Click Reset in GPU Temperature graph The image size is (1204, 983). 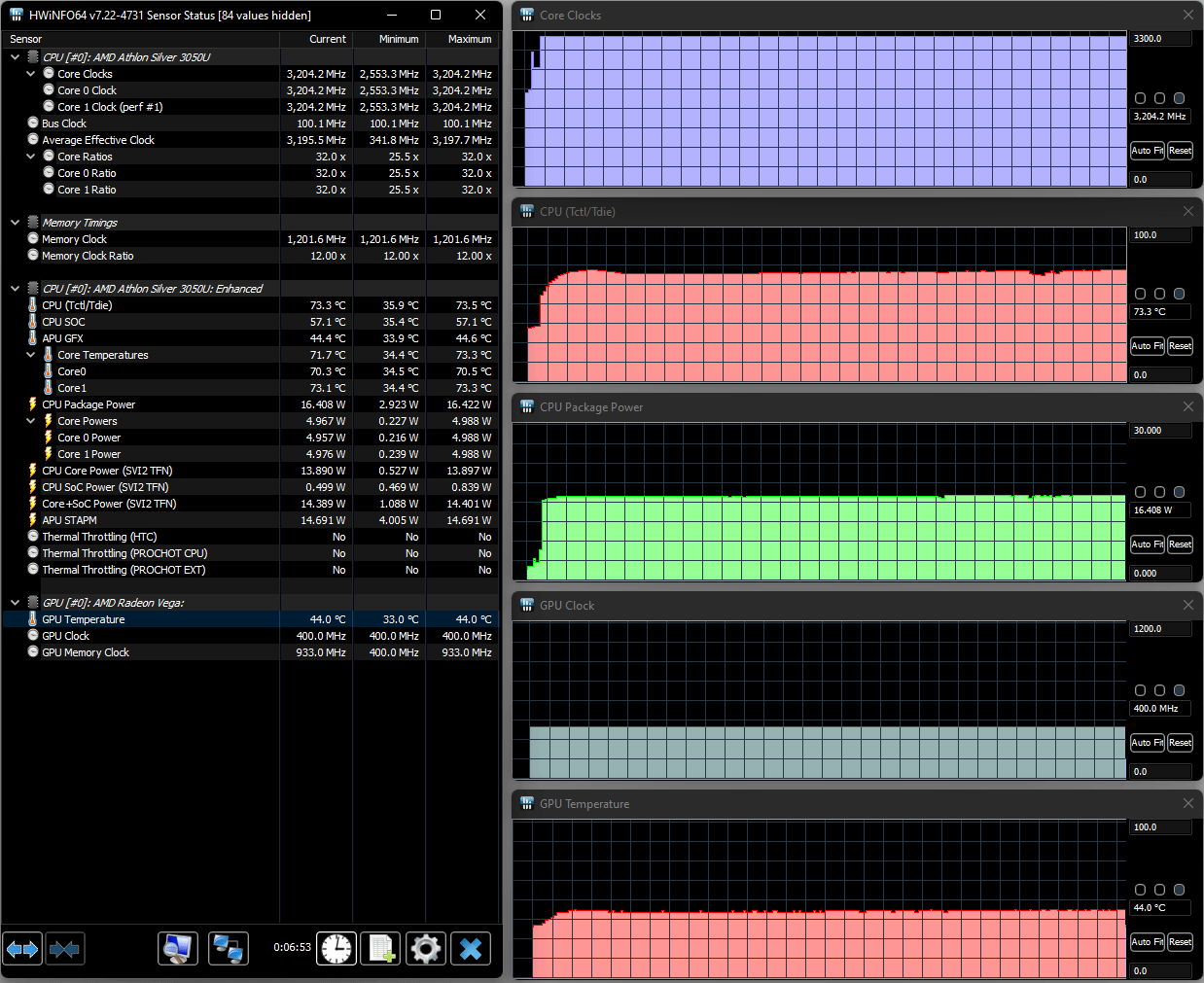(x=1180, y=942)
